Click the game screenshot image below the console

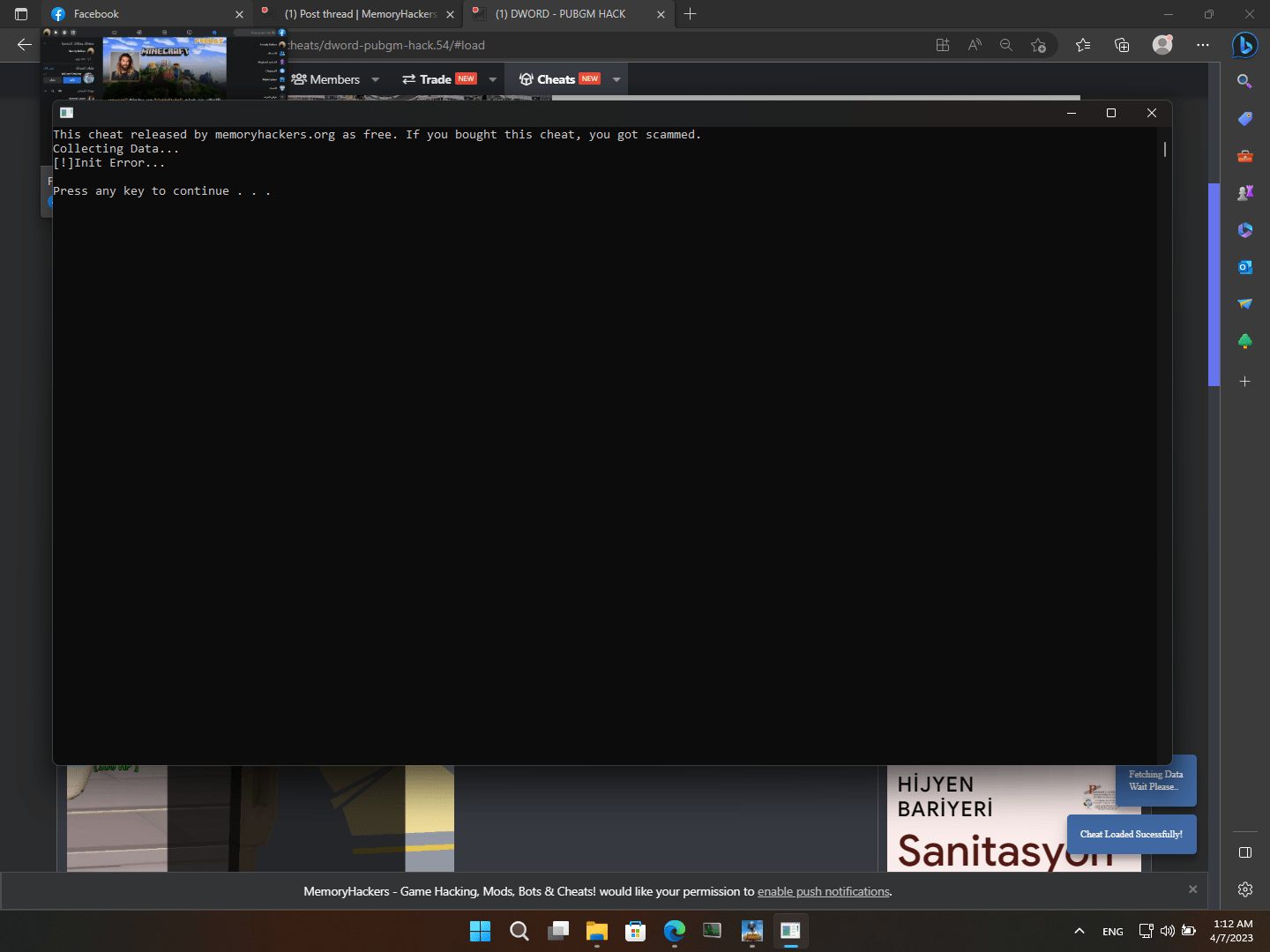pos(260,819)
